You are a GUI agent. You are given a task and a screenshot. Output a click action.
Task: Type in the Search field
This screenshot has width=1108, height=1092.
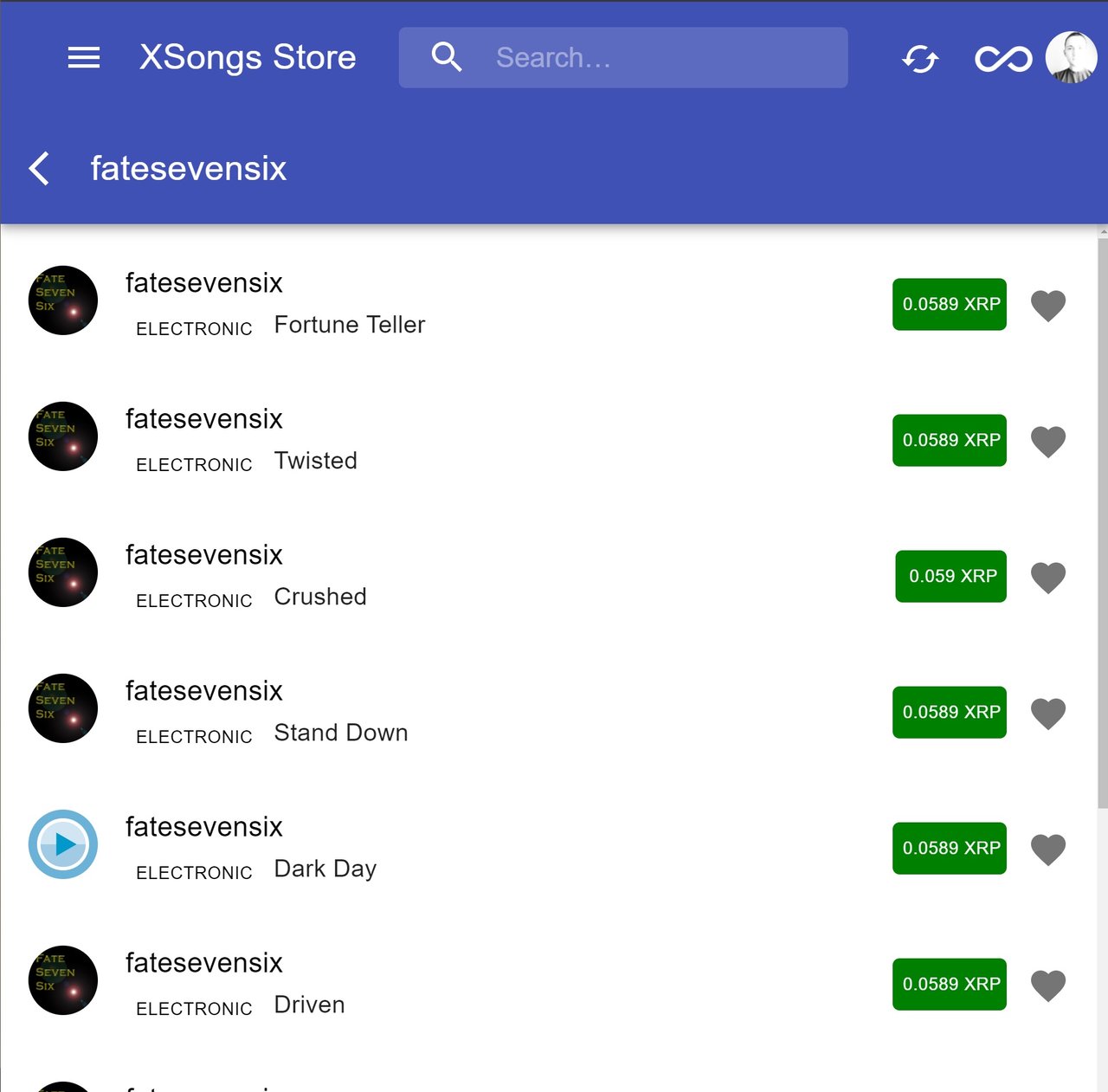658,58
